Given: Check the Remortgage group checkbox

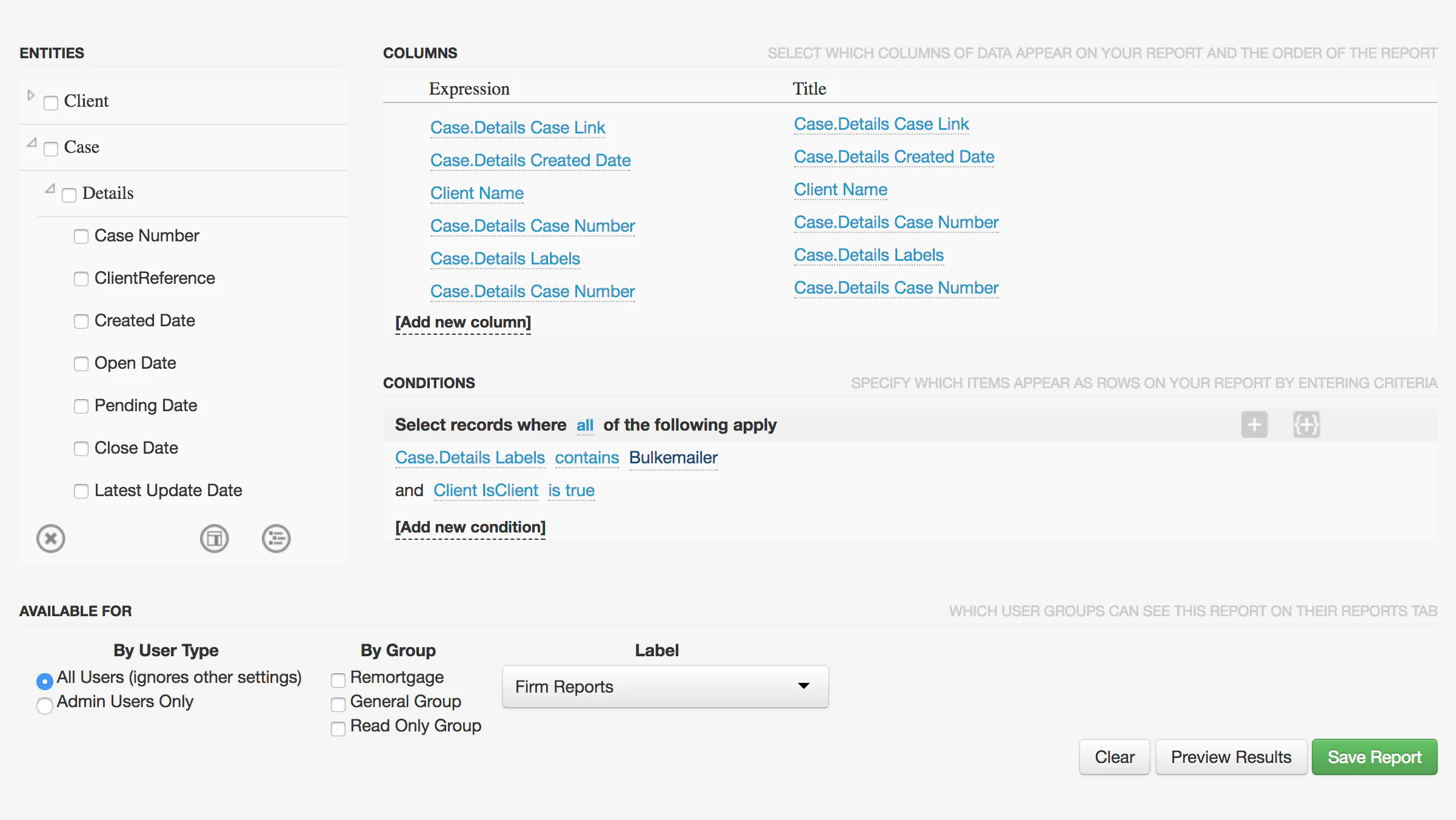Looking at the screenshot, I should coord(338,680).
